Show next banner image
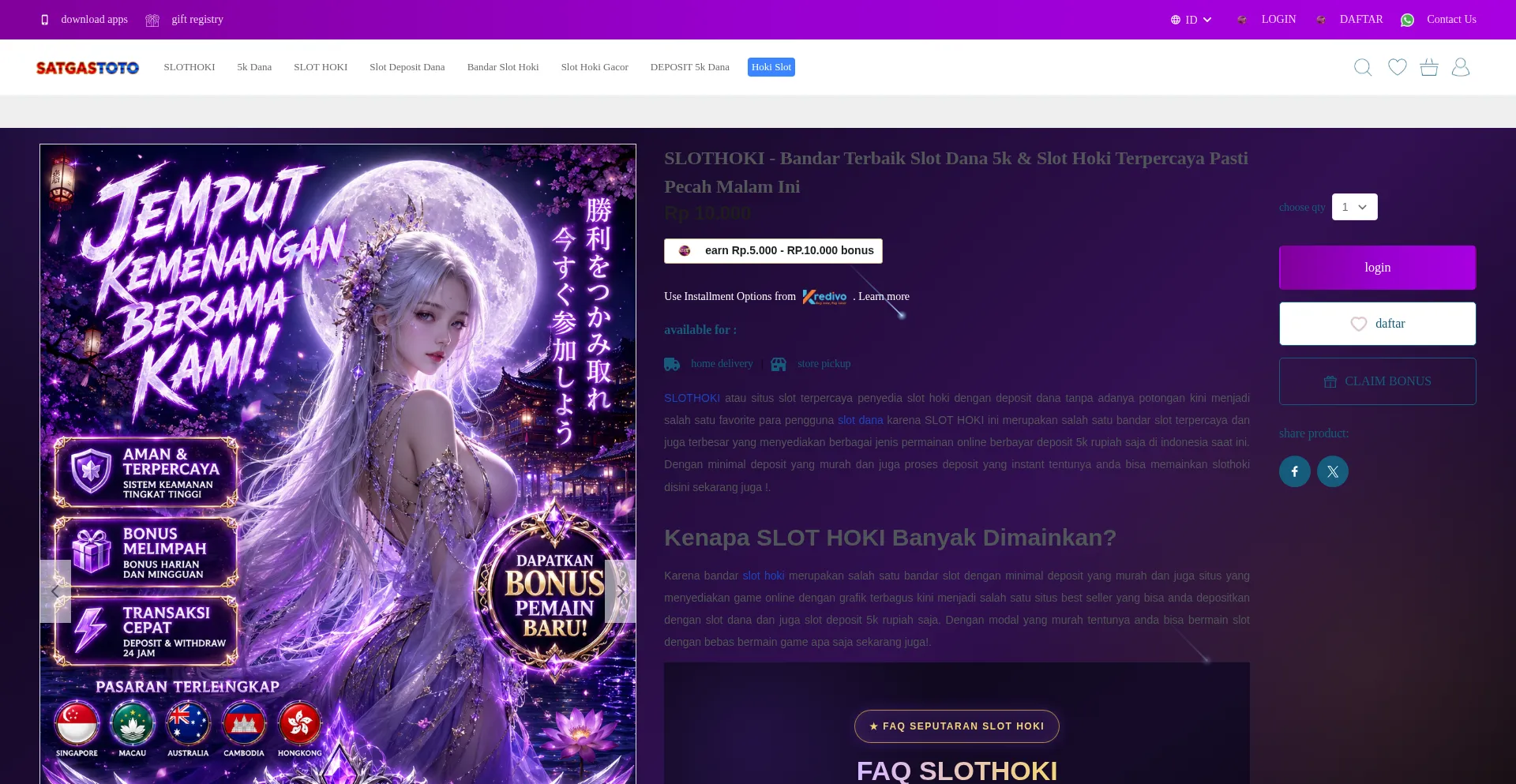Screen dimensions: 1516x784 621,591
